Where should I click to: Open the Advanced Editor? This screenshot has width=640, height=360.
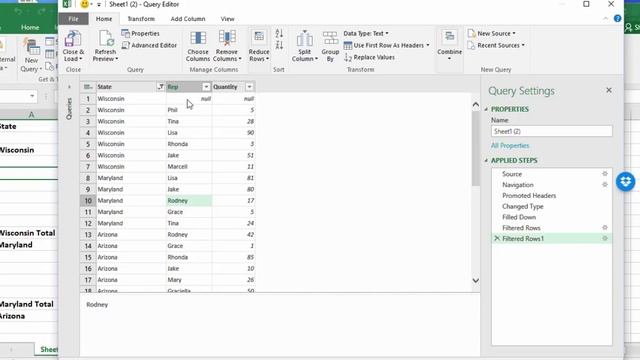(x=149, y=45)
